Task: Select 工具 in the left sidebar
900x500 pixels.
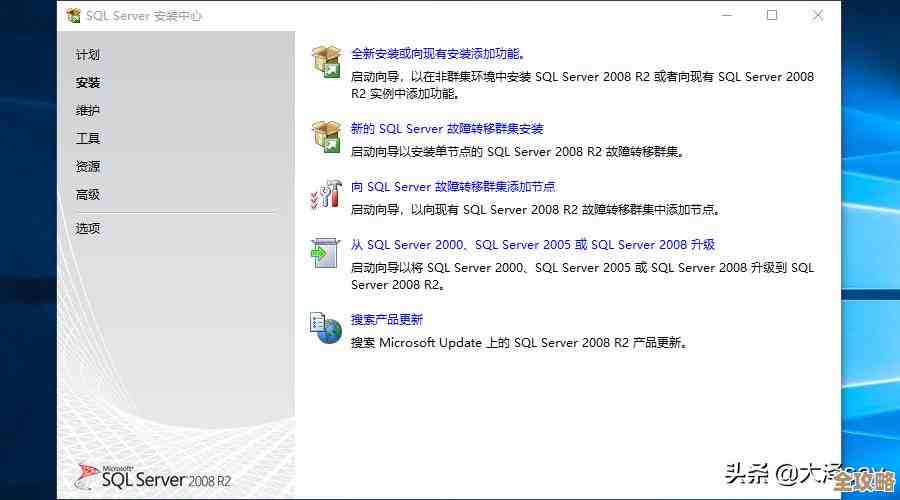Action: (88, 138)
